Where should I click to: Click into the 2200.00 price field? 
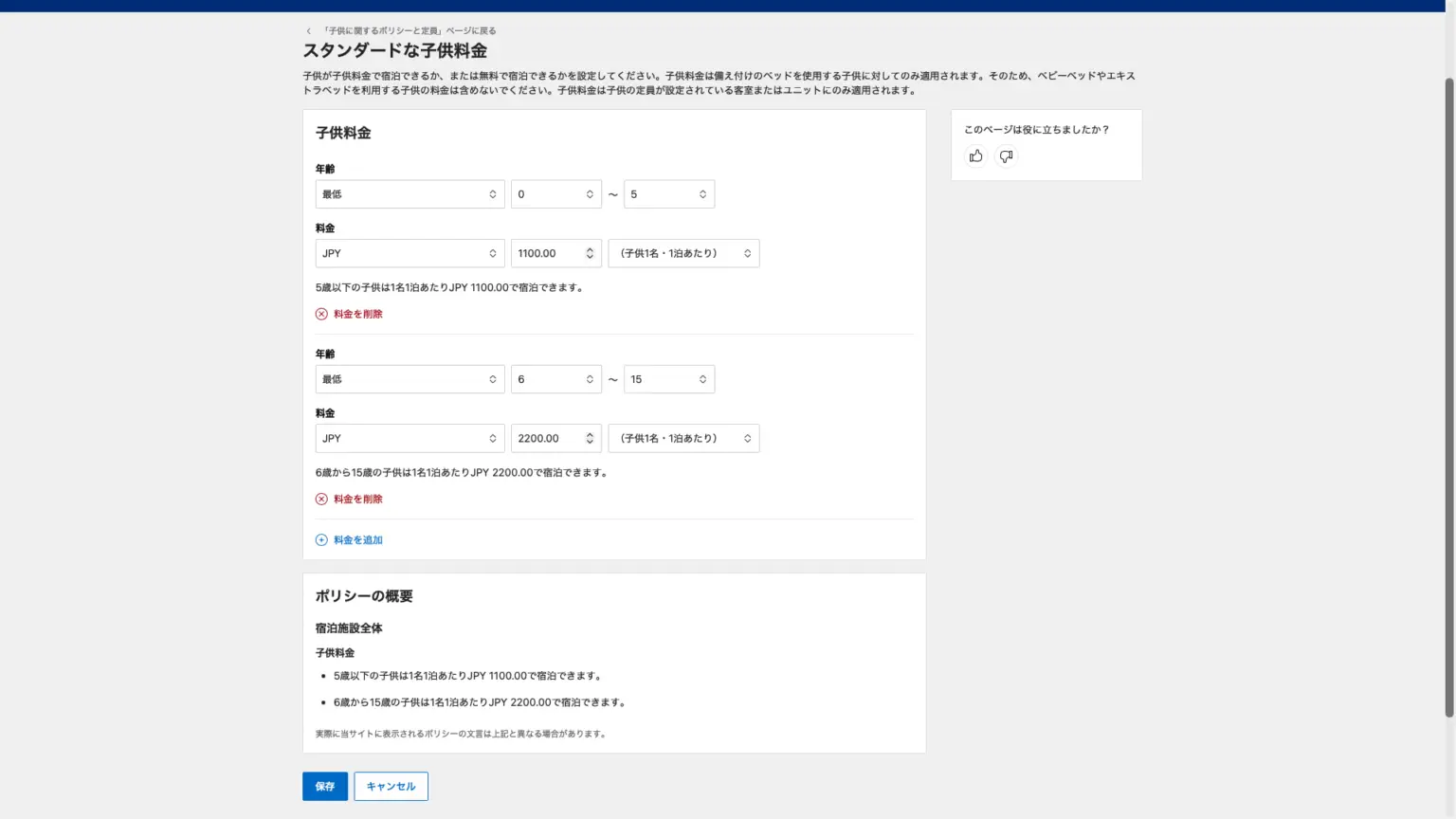(545, 438)
